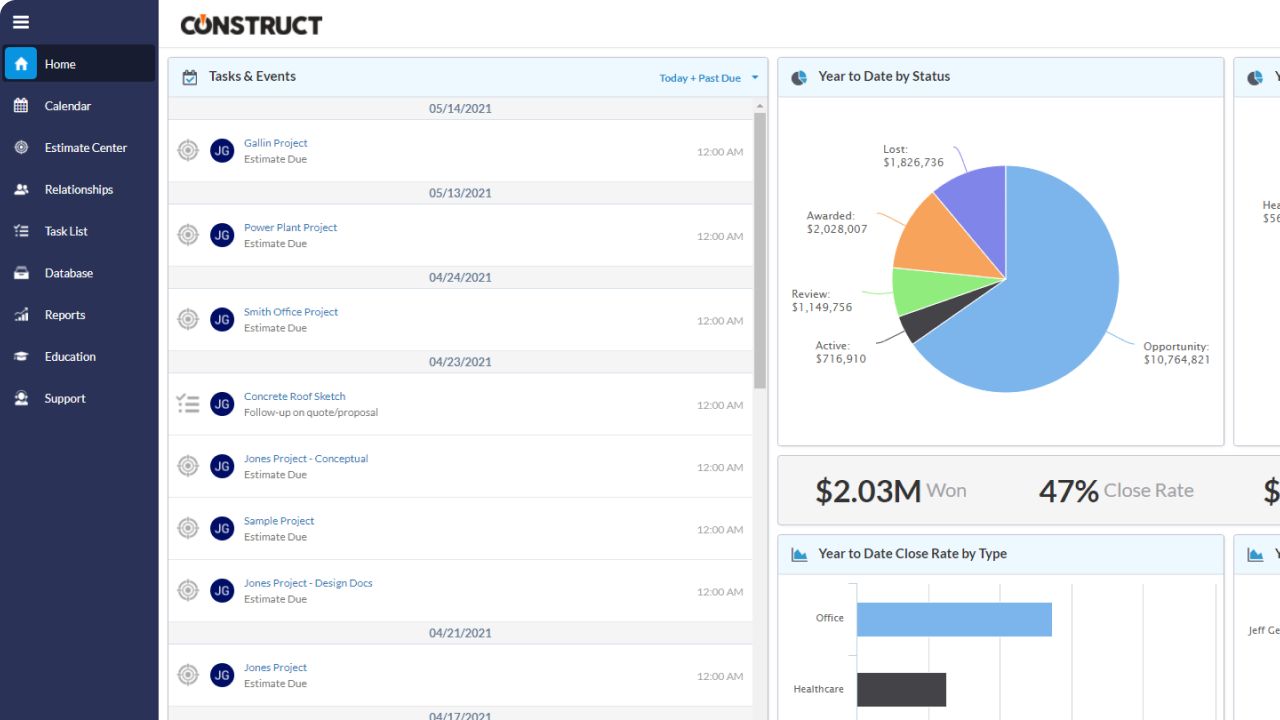
Task: Select the Year to Date by Status panel header
Action: coord(886,76)
